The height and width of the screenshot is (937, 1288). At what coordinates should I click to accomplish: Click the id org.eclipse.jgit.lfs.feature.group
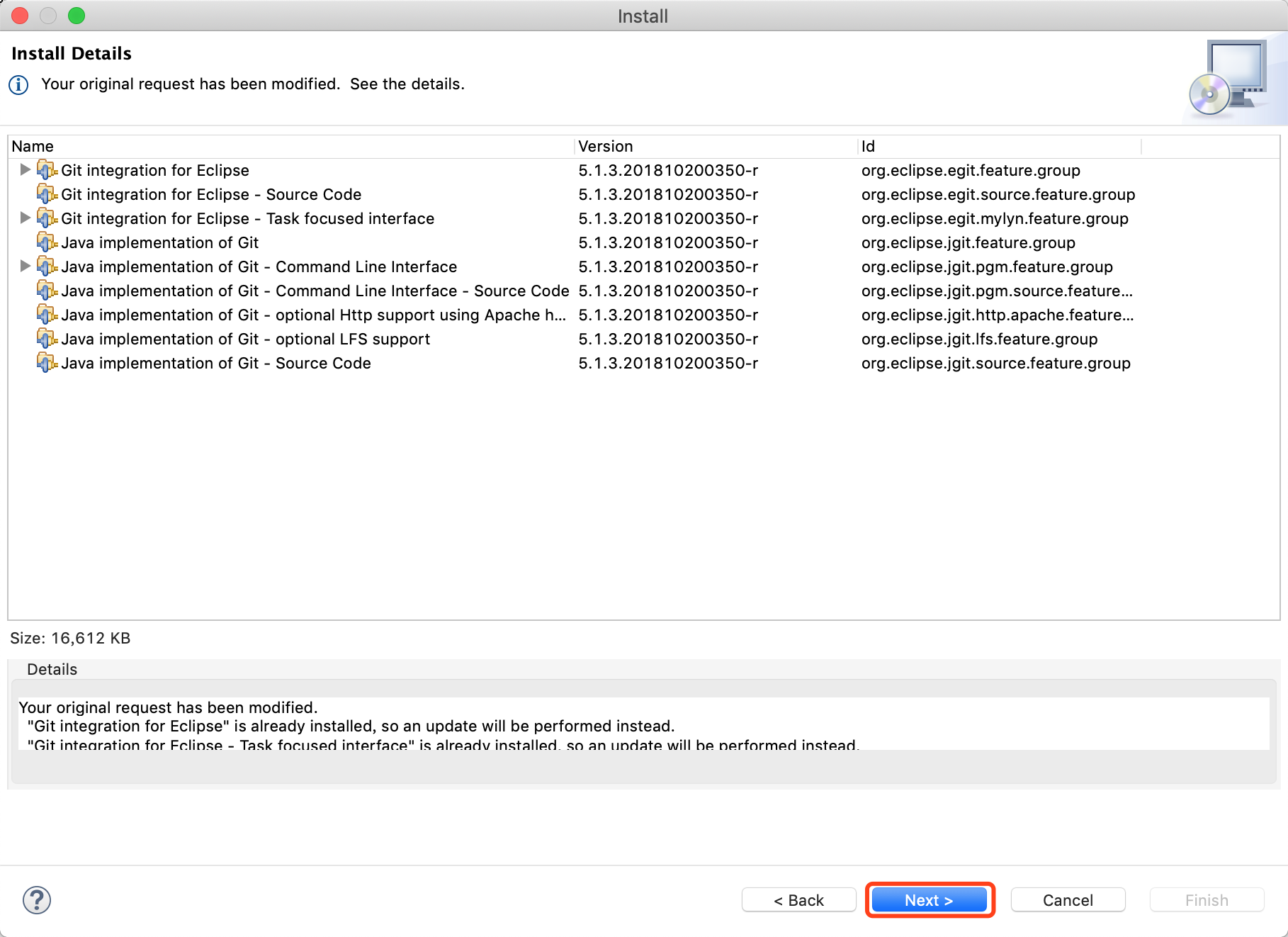point(979,339)
